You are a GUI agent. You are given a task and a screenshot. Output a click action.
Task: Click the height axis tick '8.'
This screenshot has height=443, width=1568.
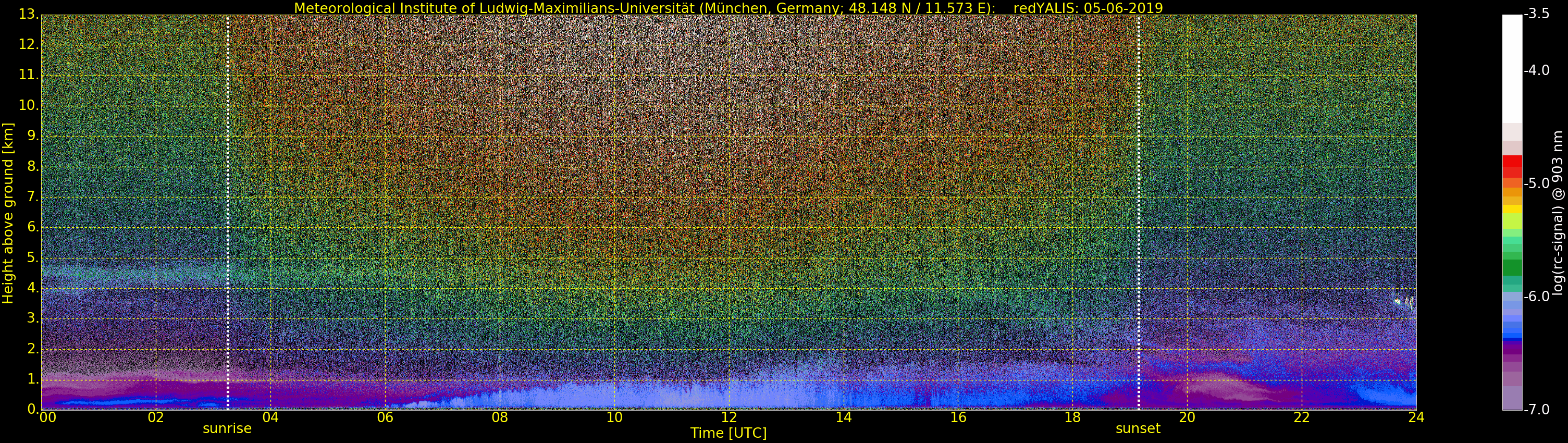tap(33, 166)
